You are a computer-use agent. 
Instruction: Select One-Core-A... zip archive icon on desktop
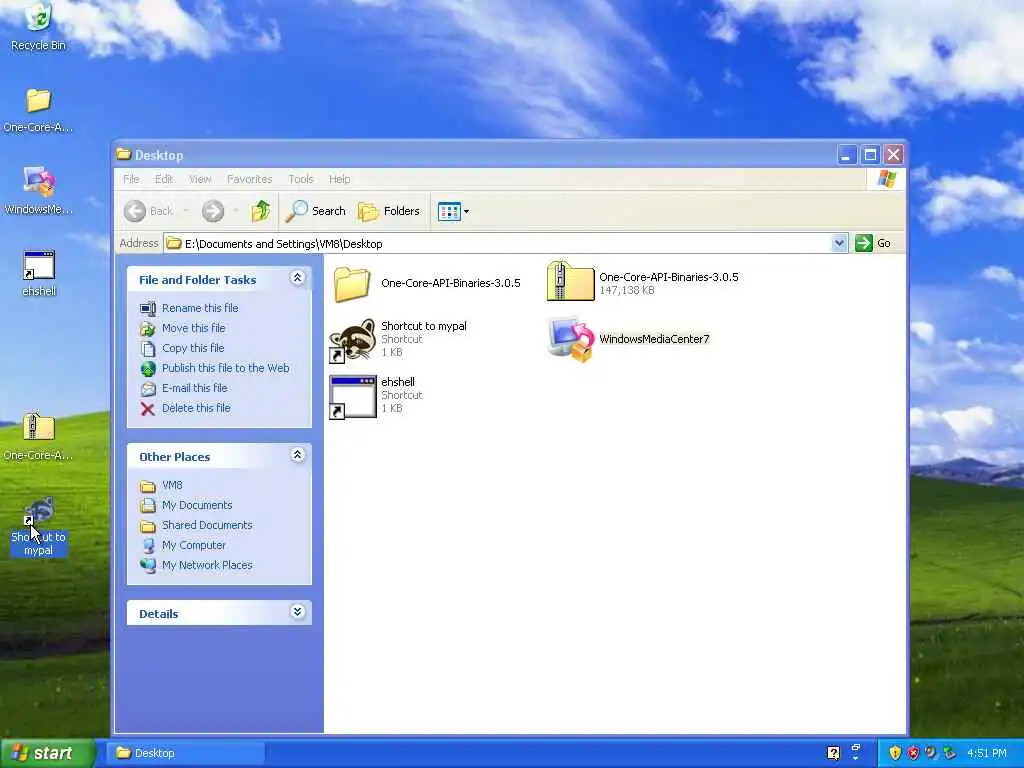39,436
